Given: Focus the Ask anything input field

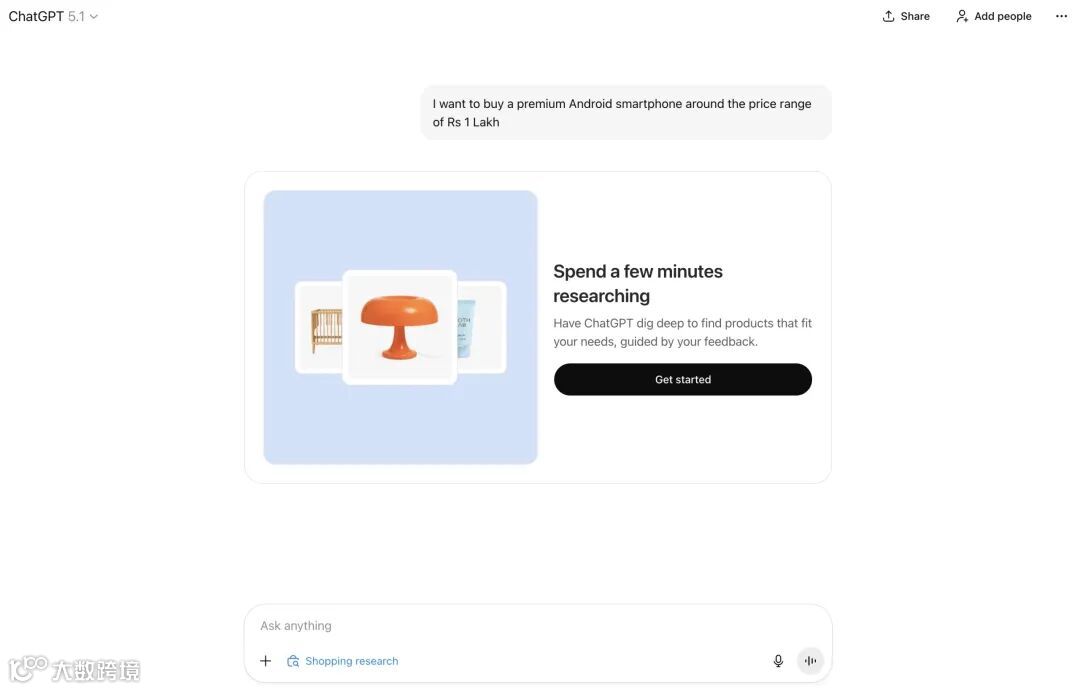Looking at the screenshot, I should click(x=537, y=625).
